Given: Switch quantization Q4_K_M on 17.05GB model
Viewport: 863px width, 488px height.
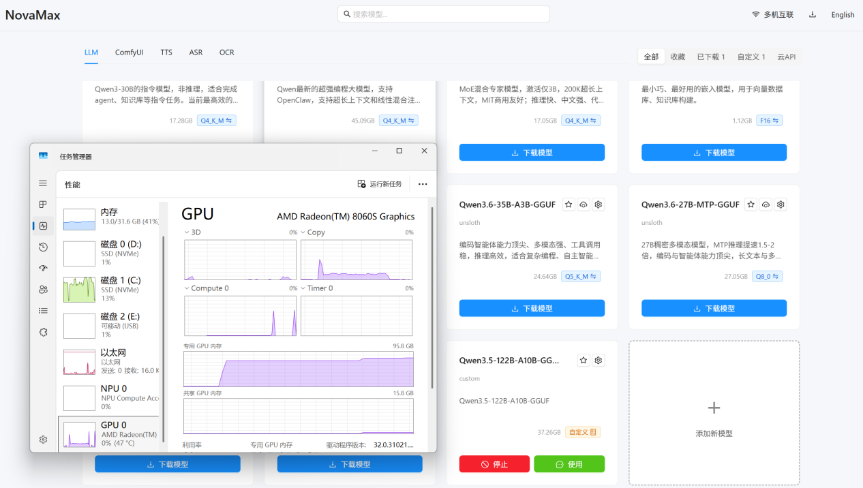Looking at the screenshot, I should (x=581, y=120).
